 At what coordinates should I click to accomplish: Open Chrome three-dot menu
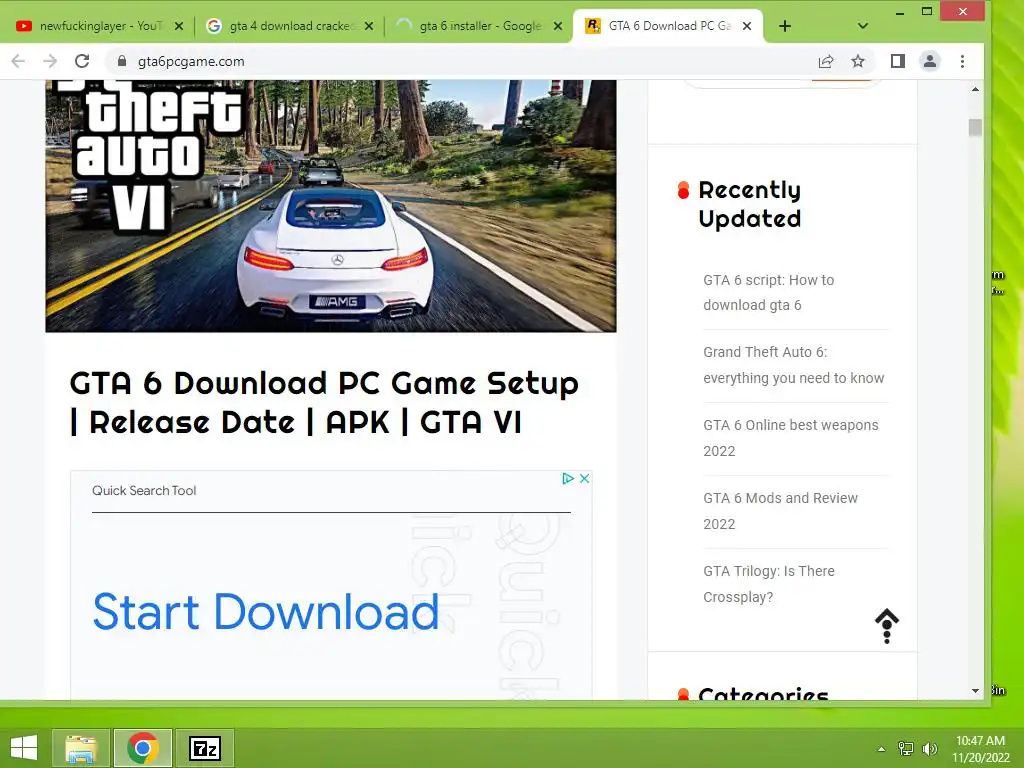click(962, 61)
